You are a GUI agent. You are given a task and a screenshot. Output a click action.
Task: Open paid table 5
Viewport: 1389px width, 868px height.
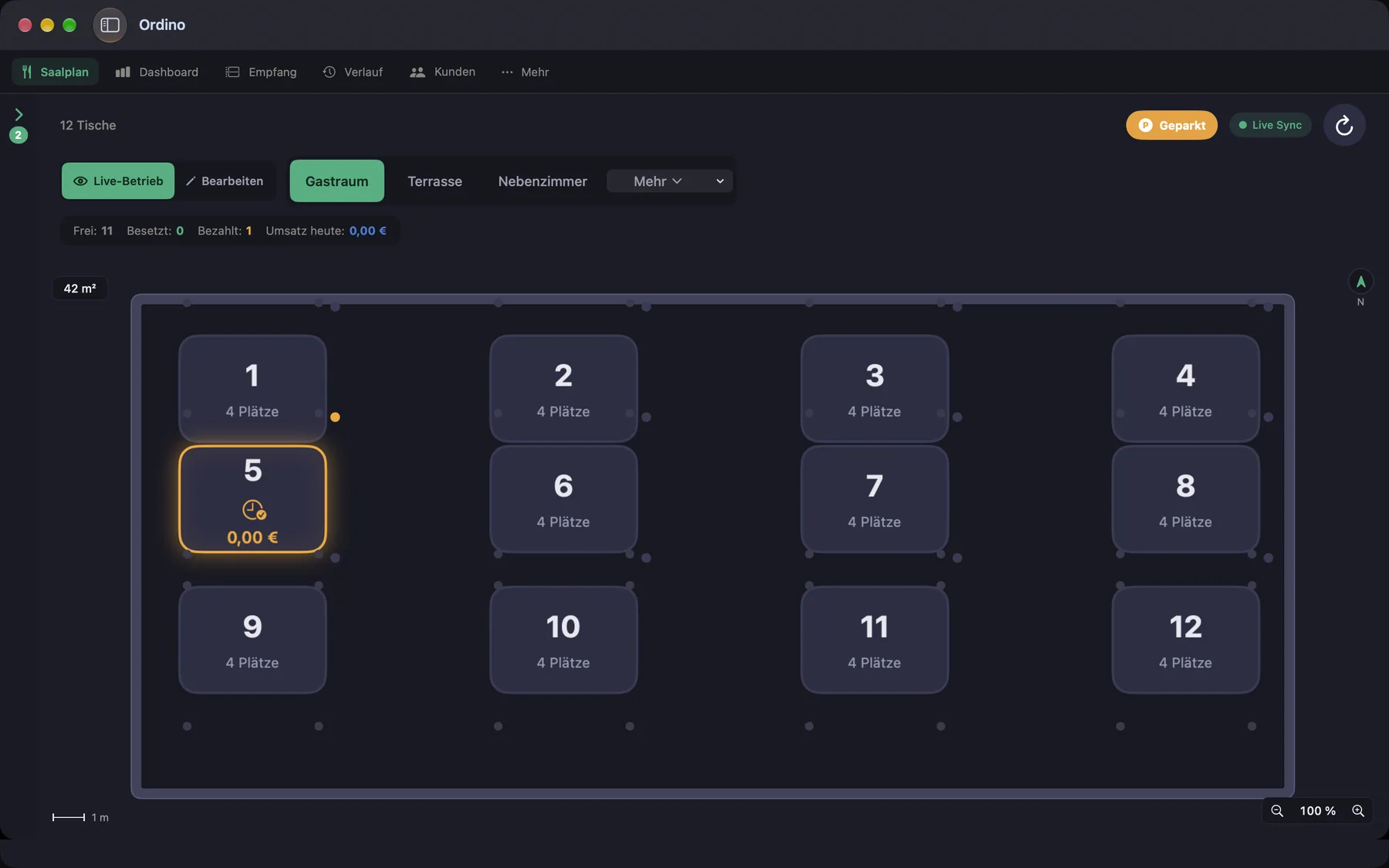252,499
